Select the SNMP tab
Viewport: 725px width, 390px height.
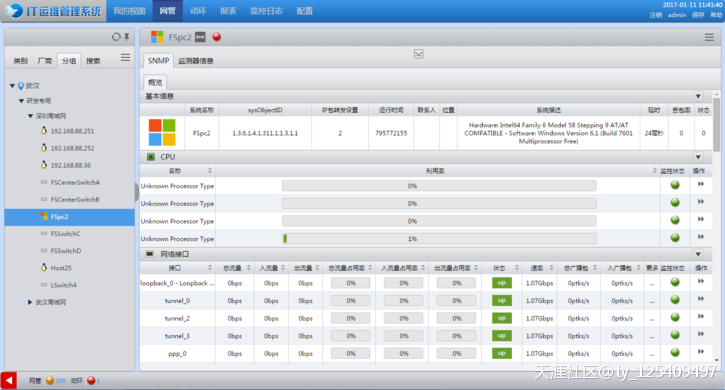click(x=158, y=61)
